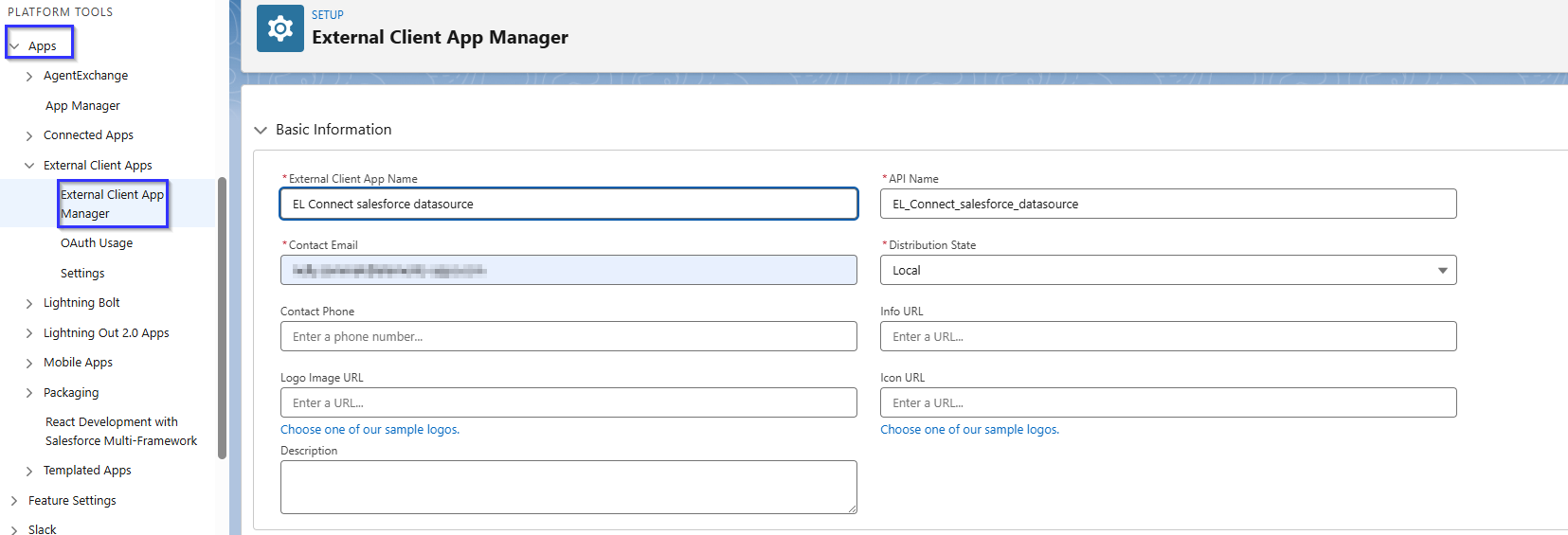Screen dimensions: 1568x535
Task: Expand the AgentExchange tree node
Action: 29,77
